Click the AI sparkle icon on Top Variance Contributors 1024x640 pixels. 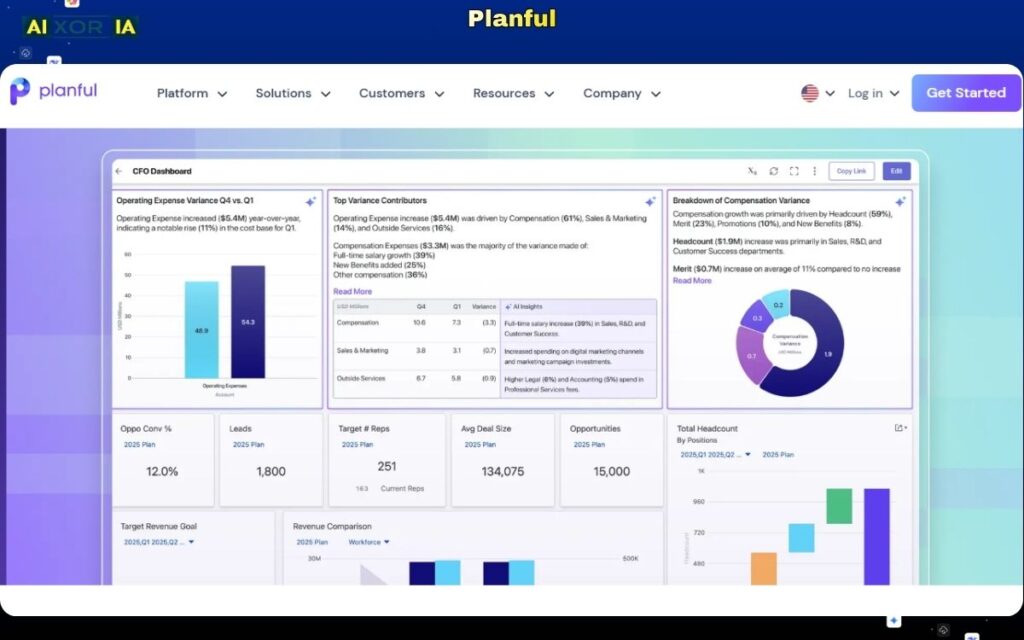coord(652,200)
